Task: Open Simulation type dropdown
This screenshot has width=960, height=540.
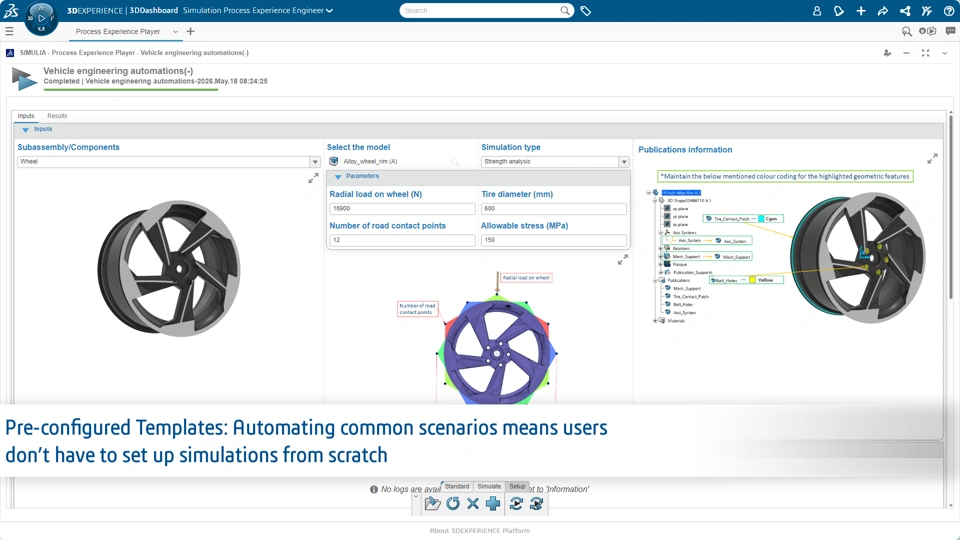Action: 624,162
